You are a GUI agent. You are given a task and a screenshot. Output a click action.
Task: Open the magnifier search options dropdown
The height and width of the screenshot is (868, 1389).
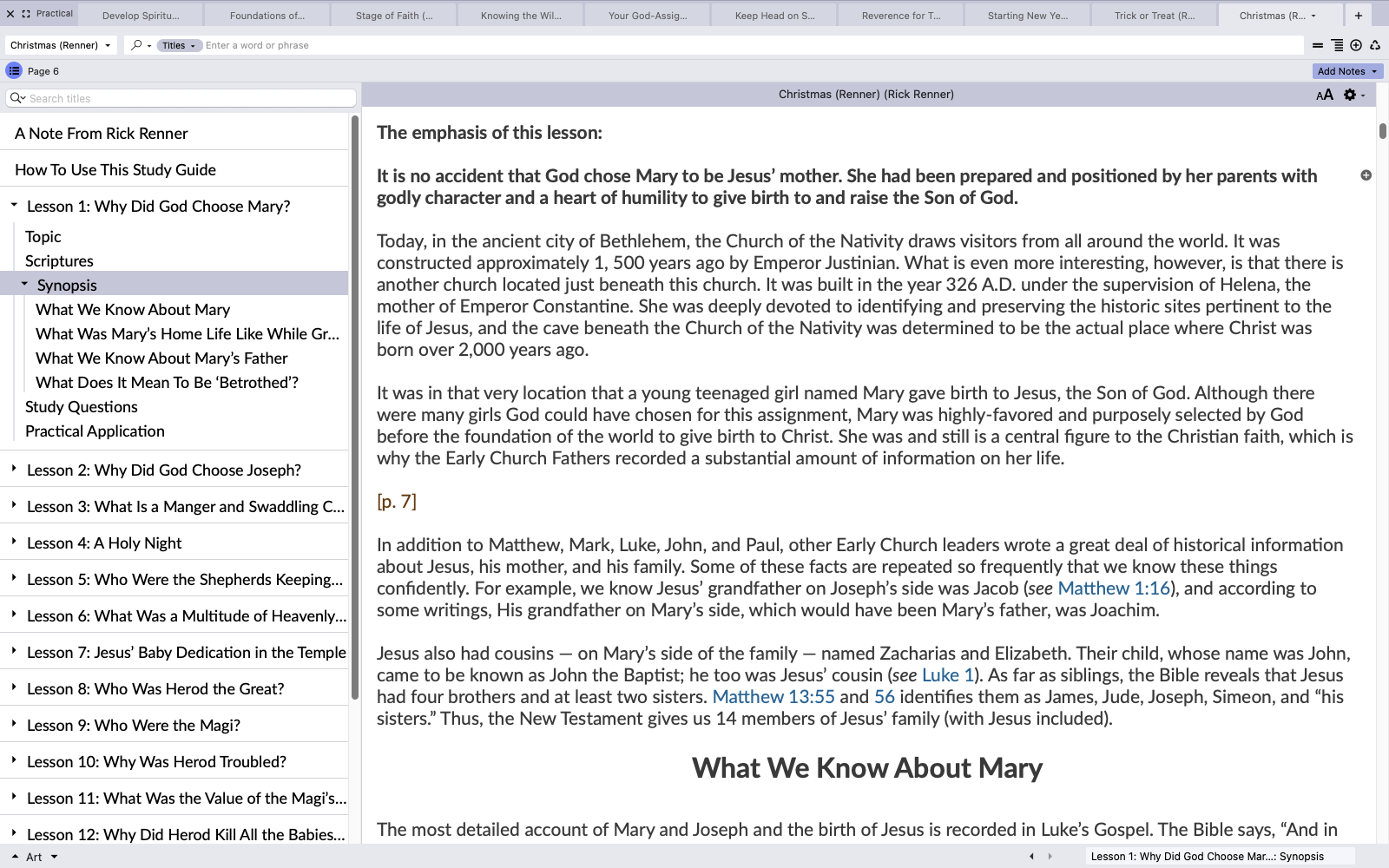141,45
